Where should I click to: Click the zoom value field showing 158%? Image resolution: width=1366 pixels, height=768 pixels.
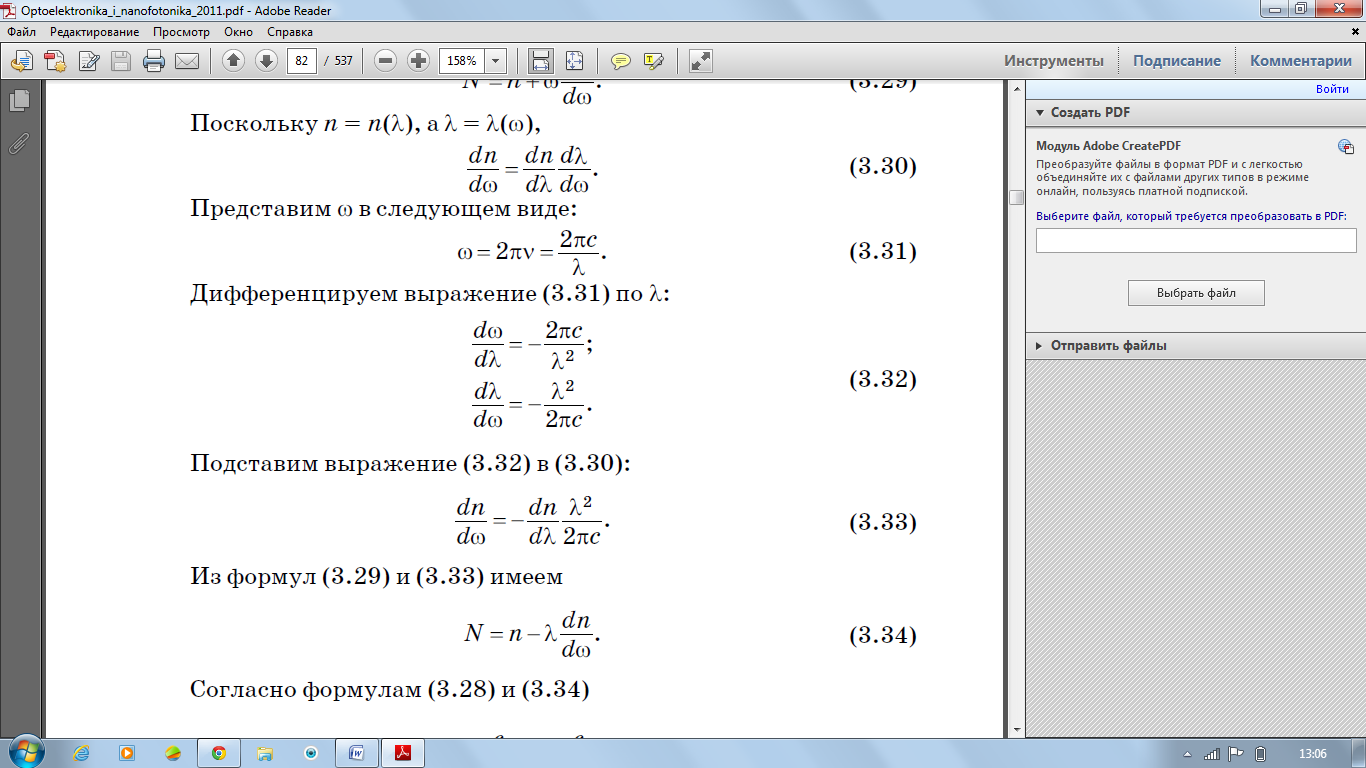(x=462, y=61)
